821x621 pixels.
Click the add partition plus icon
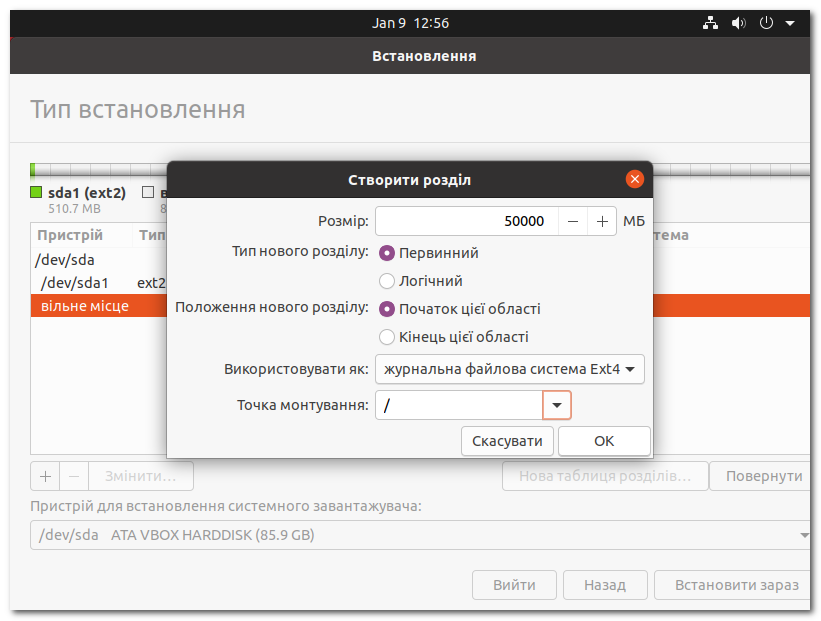(45, 475)
